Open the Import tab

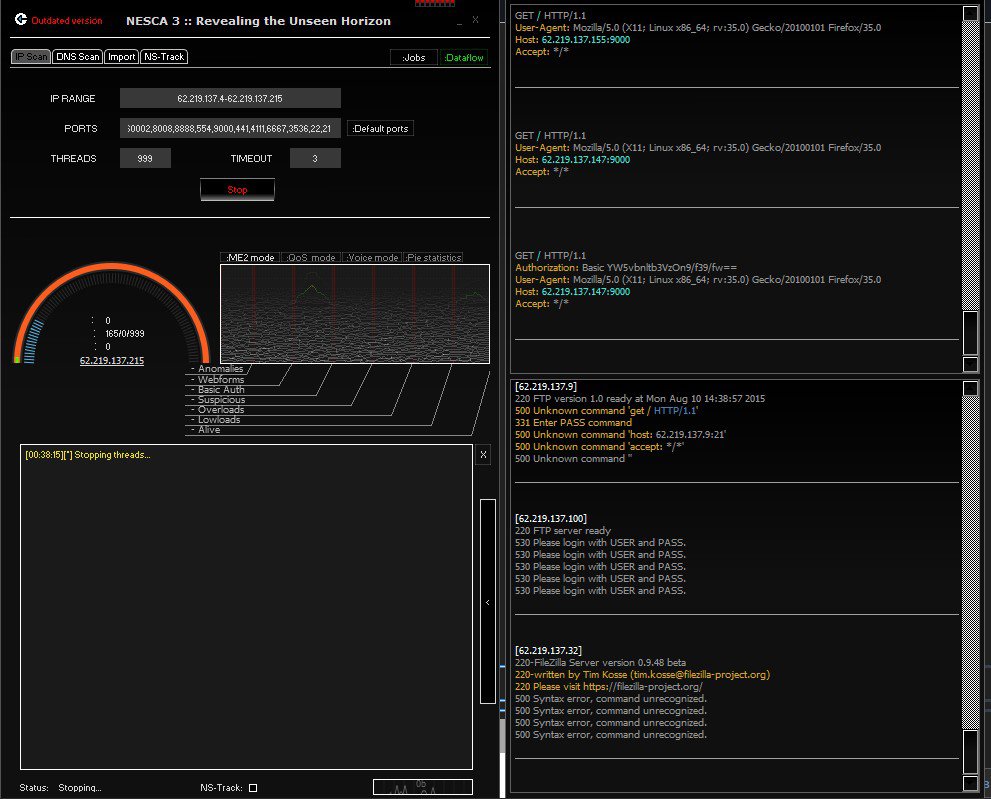coord(121,57)
